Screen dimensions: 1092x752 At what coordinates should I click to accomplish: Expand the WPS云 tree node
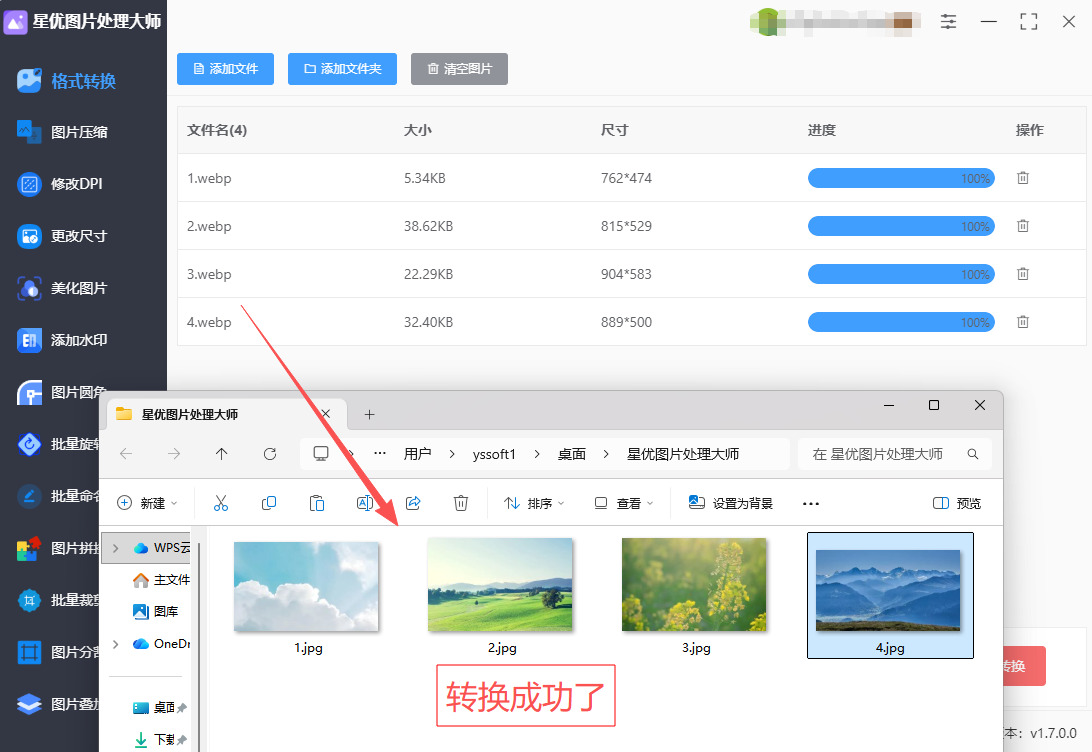(x=116, y=548)
